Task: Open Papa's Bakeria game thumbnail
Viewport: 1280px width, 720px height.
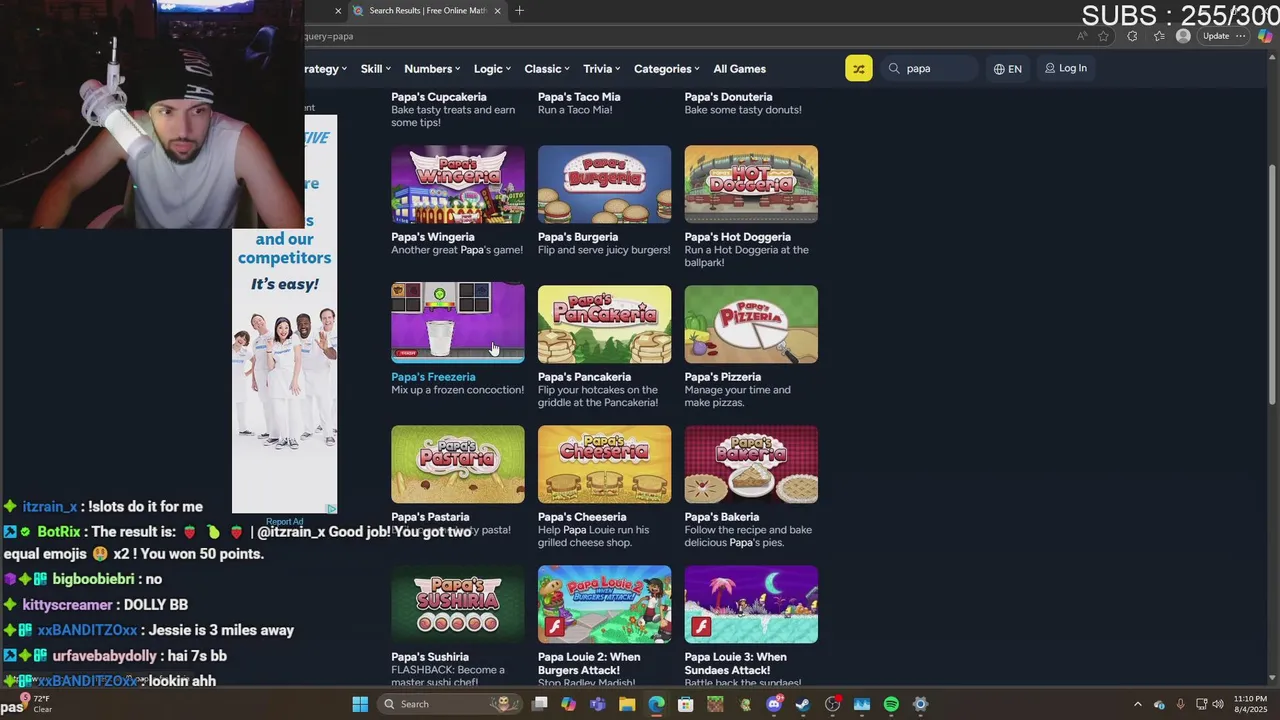Action: point(751,464)
